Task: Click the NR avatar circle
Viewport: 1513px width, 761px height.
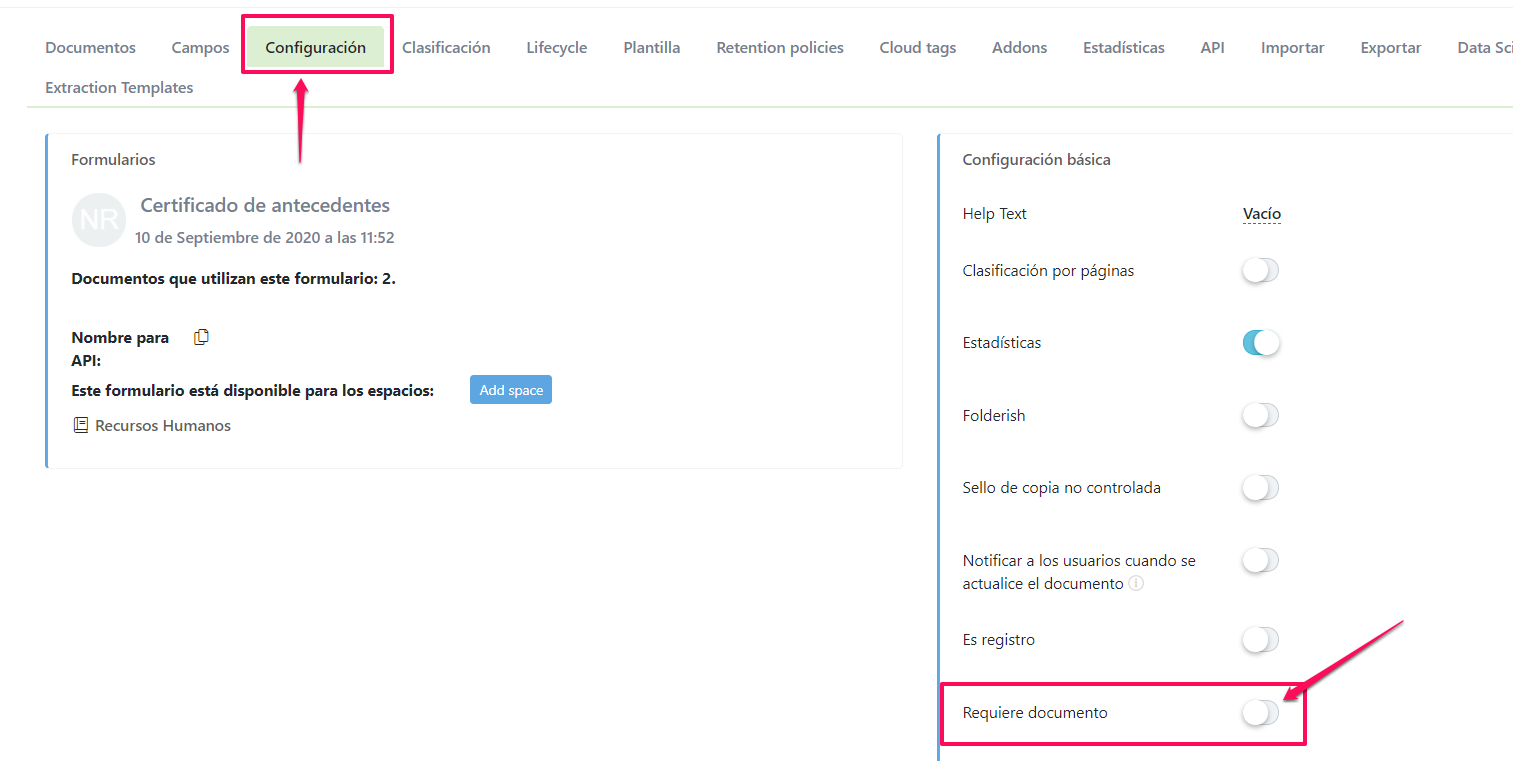Action: click(99, 220)
